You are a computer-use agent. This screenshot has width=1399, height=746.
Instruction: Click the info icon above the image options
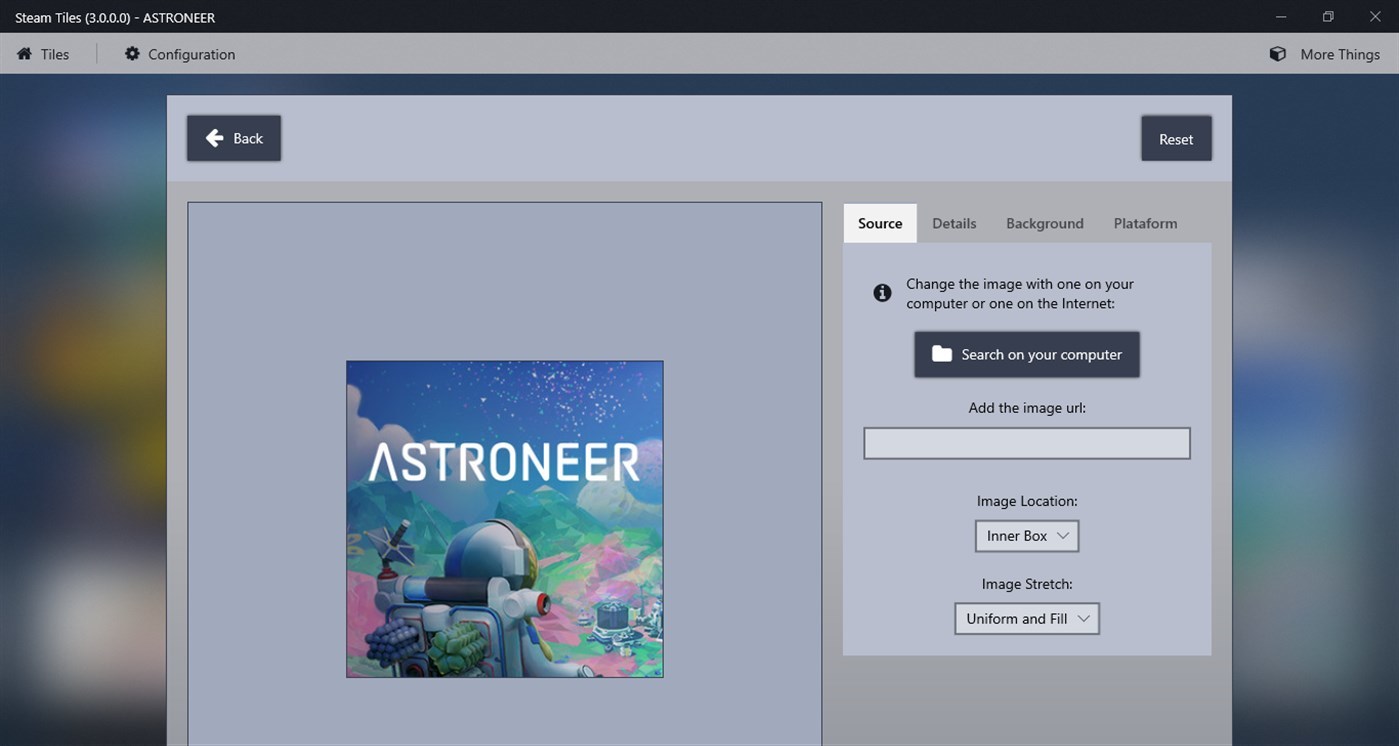(x=881, y=292)
